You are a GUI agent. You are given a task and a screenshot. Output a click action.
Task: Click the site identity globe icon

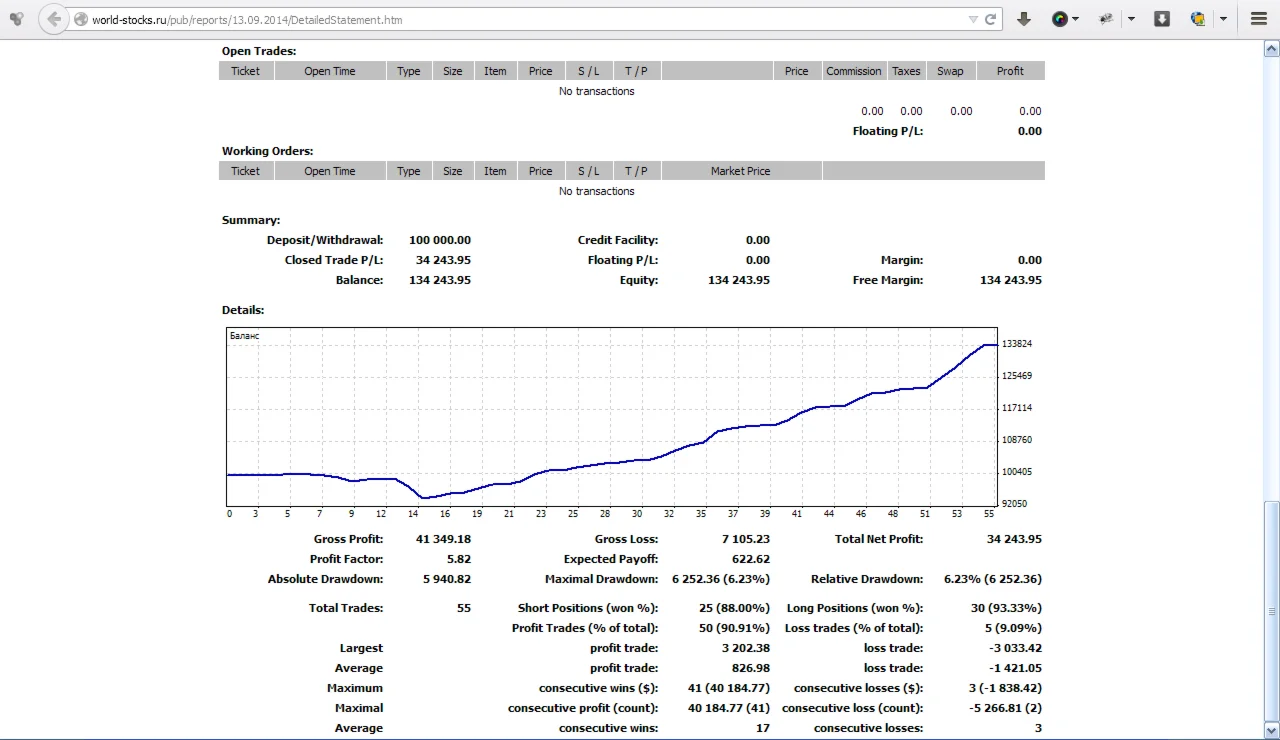pyautogui.click(x=81, y=19)
